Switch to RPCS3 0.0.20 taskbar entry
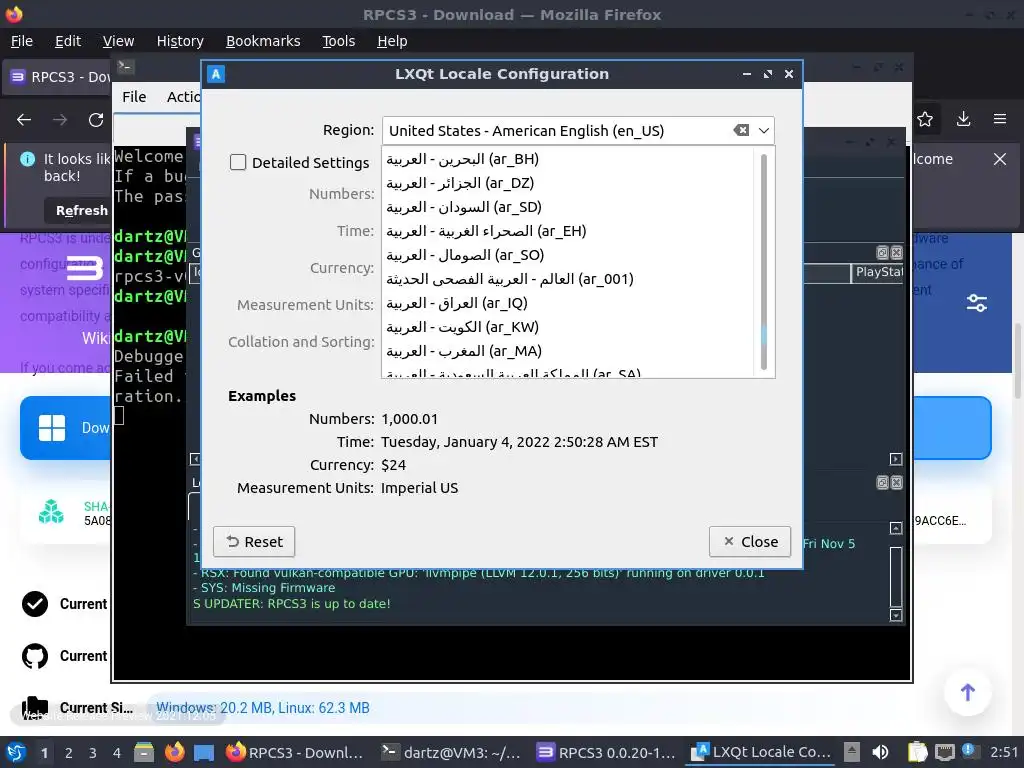Image resolution: width=1024 pixels, height=768 pixels. 606,752
